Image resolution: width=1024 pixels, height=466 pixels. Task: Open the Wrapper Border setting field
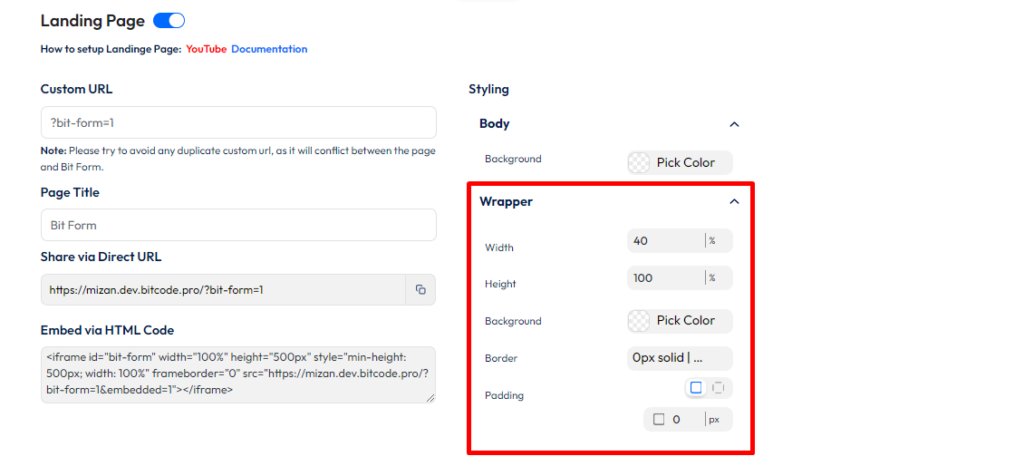coord(680,357)
